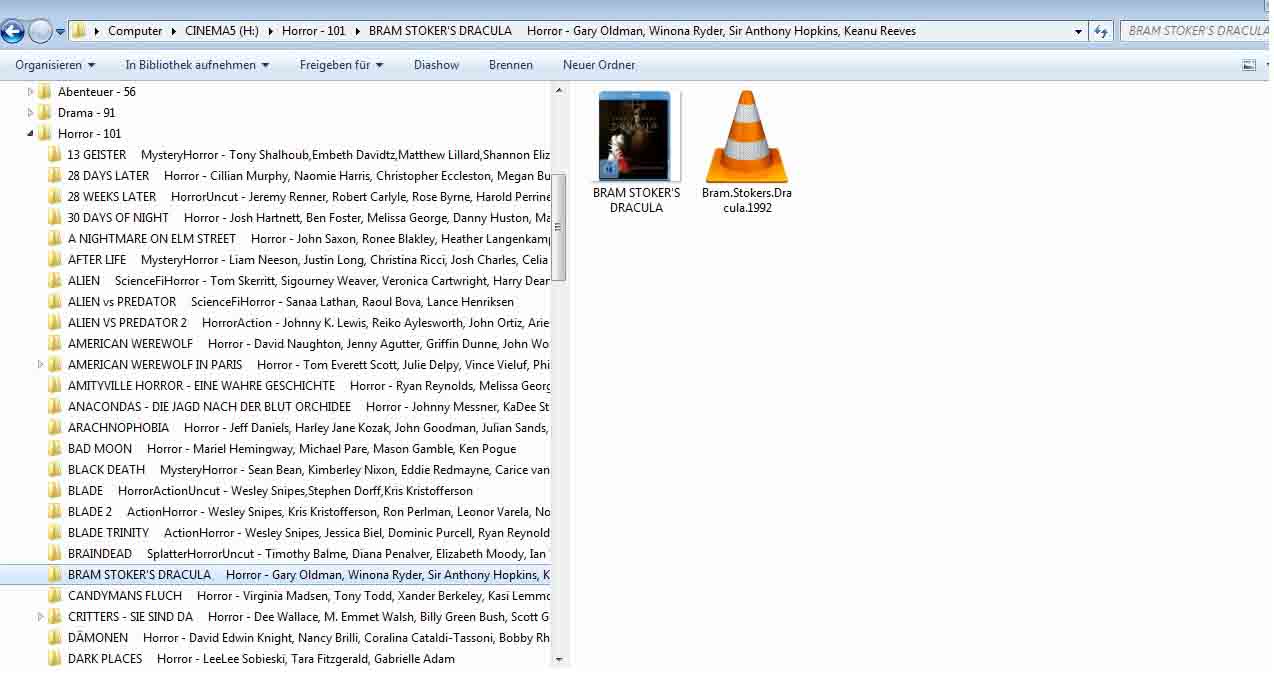This screenshot has height=677, width=1274.
Task: Collapse the Horror - 101 folder
Action: (x=30, y=134)
